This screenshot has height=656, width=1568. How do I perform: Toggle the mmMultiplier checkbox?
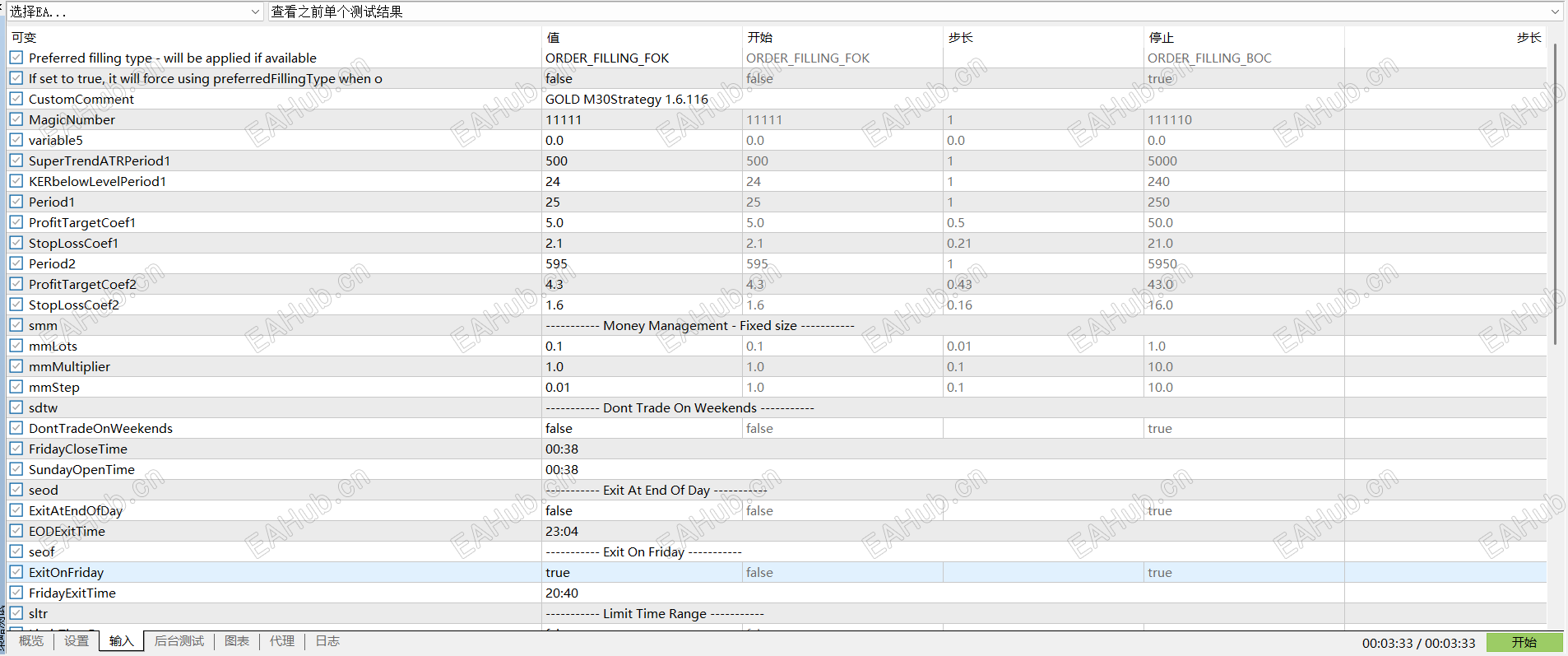pyautogui.click(x=16, y=366)
